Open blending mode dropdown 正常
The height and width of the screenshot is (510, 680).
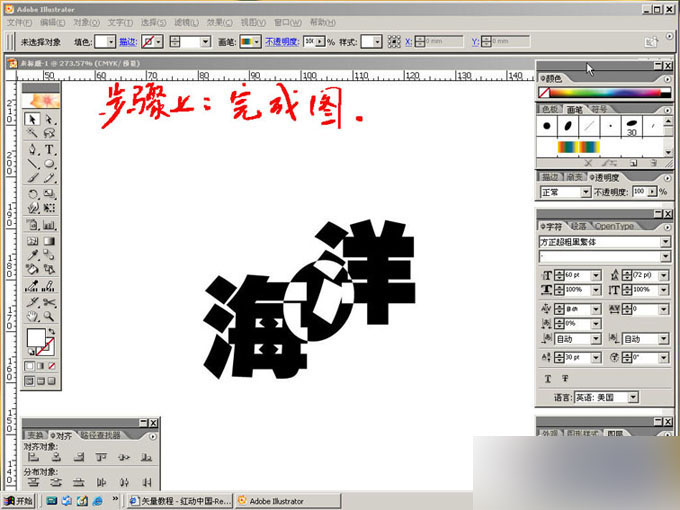586,192
